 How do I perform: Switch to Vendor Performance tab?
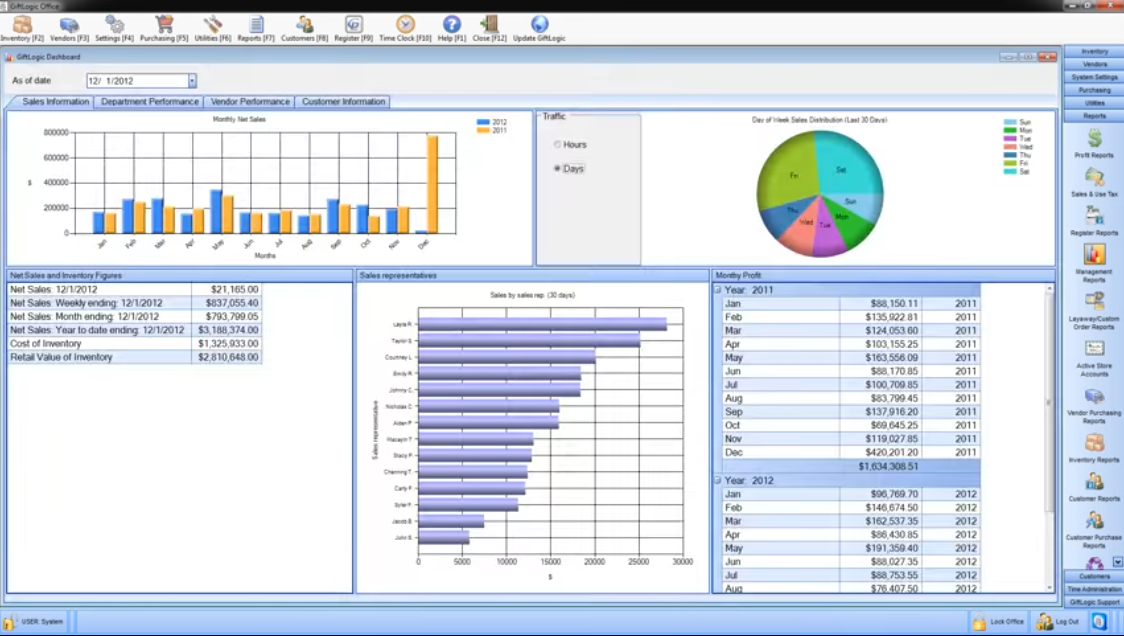tap(250, 102)
